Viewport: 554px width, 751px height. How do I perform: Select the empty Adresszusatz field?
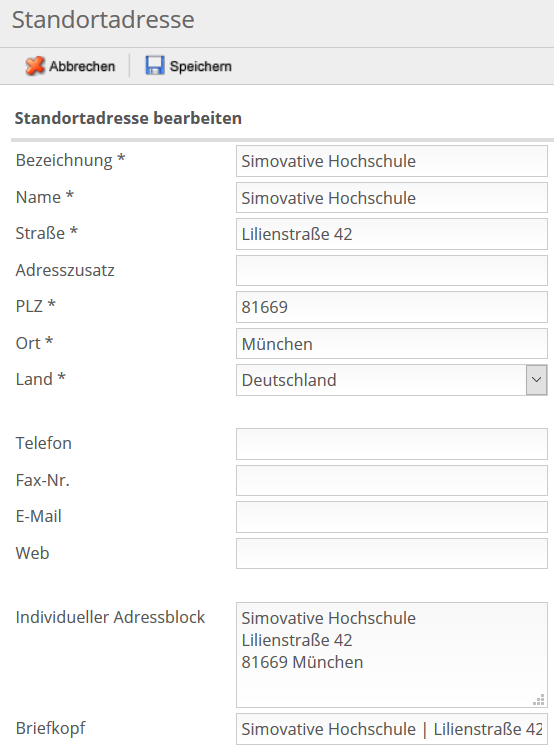point(392,270)
